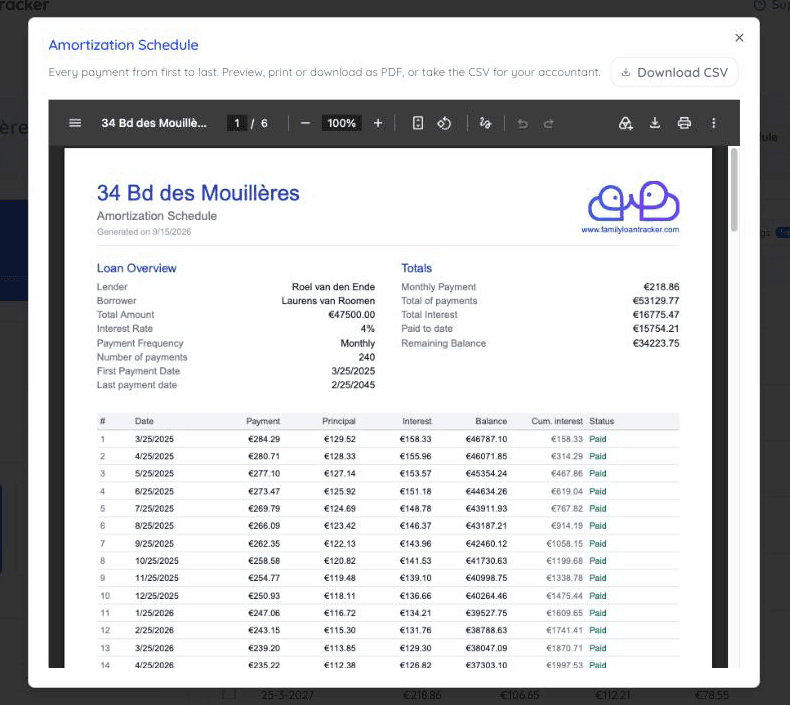Screen dimensions: 790x705
Task: Click the 100% zoom level field
Action: [342, 123]
